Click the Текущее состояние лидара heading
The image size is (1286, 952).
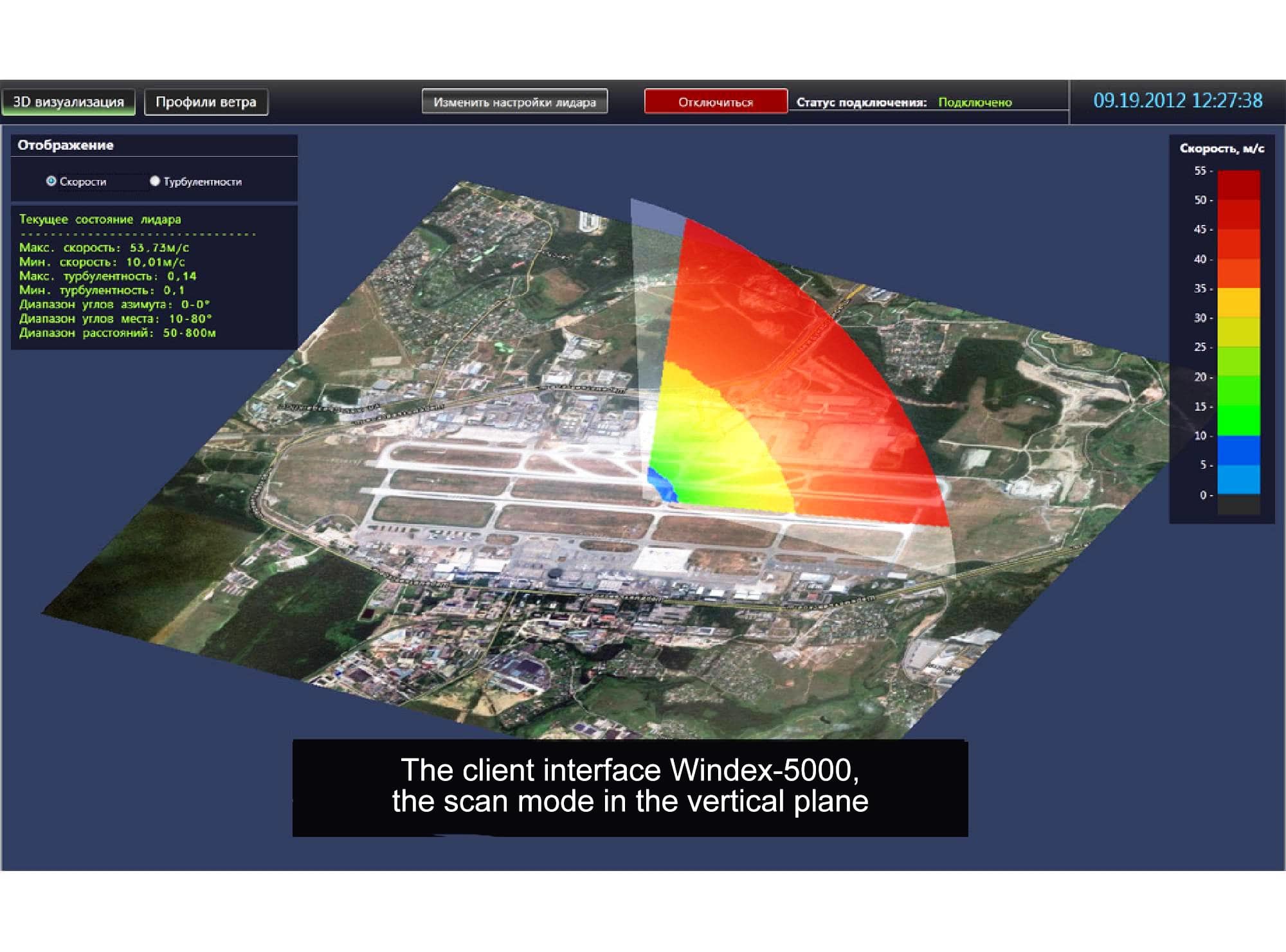pos(100,219)
